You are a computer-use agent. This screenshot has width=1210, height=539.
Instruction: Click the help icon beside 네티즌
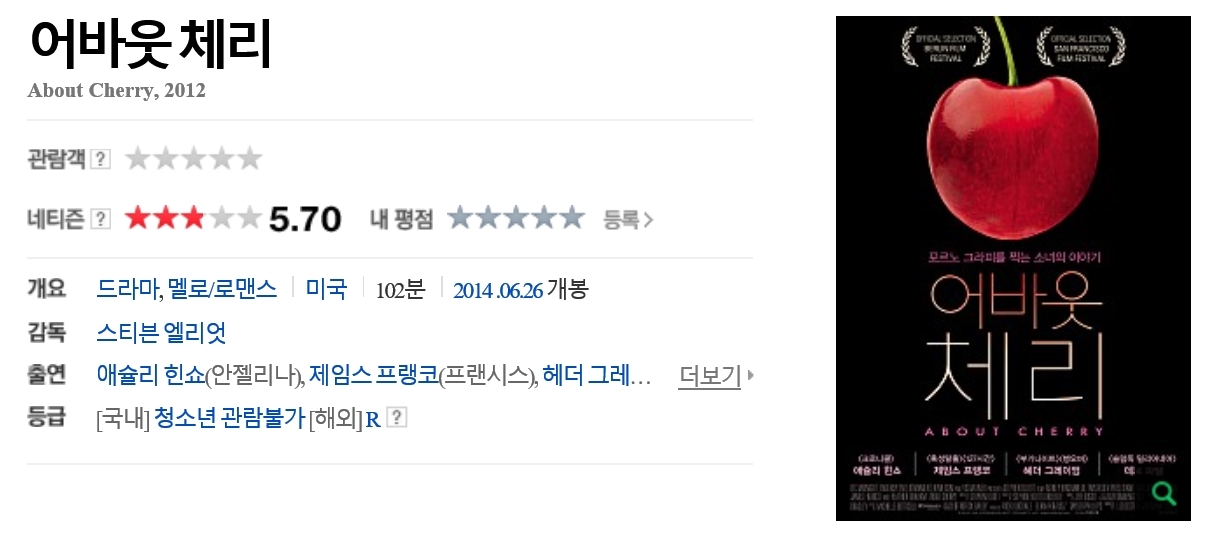[100, 219]
